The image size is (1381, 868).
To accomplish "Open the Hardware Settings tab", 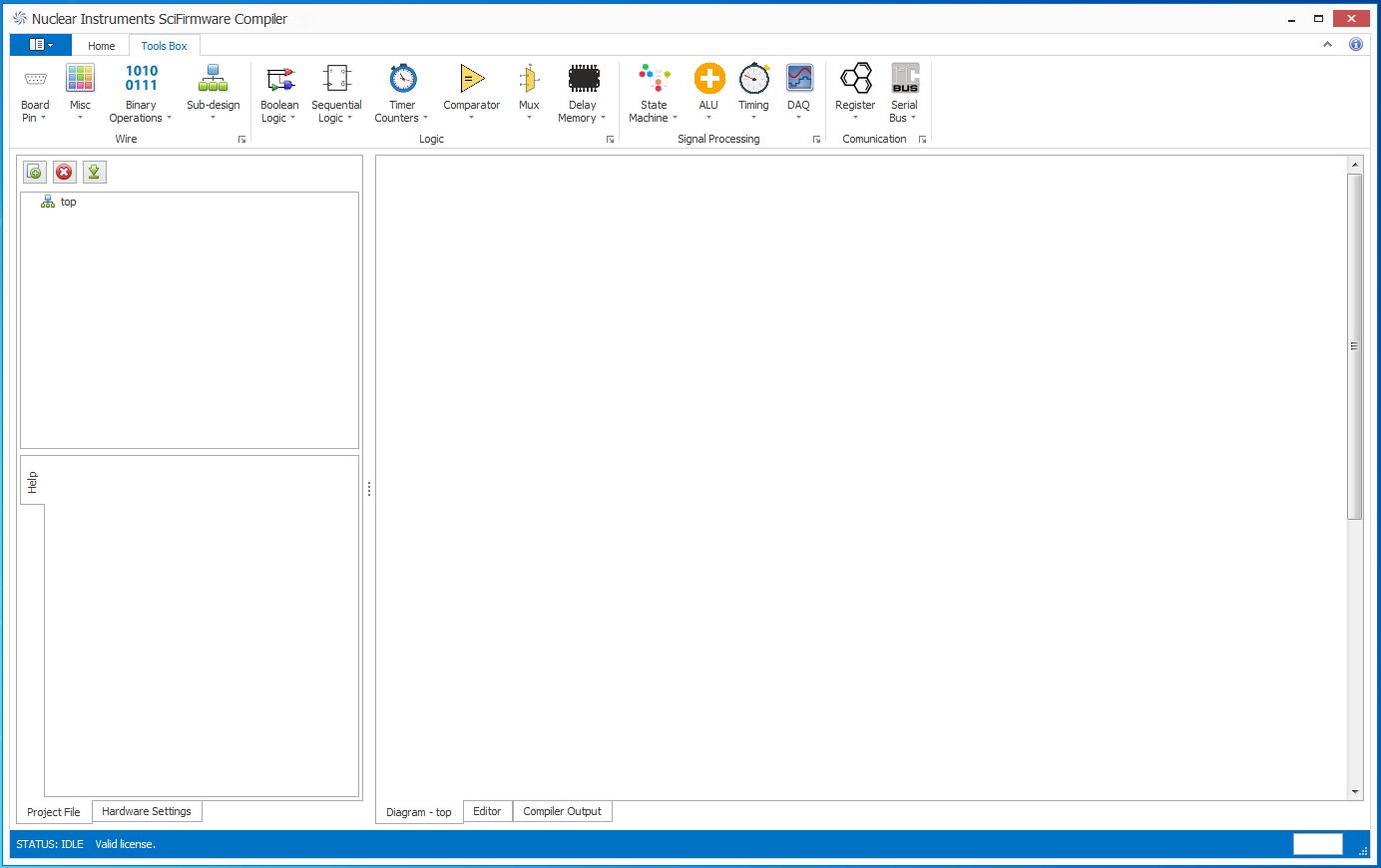I will (x=147, y=811).
